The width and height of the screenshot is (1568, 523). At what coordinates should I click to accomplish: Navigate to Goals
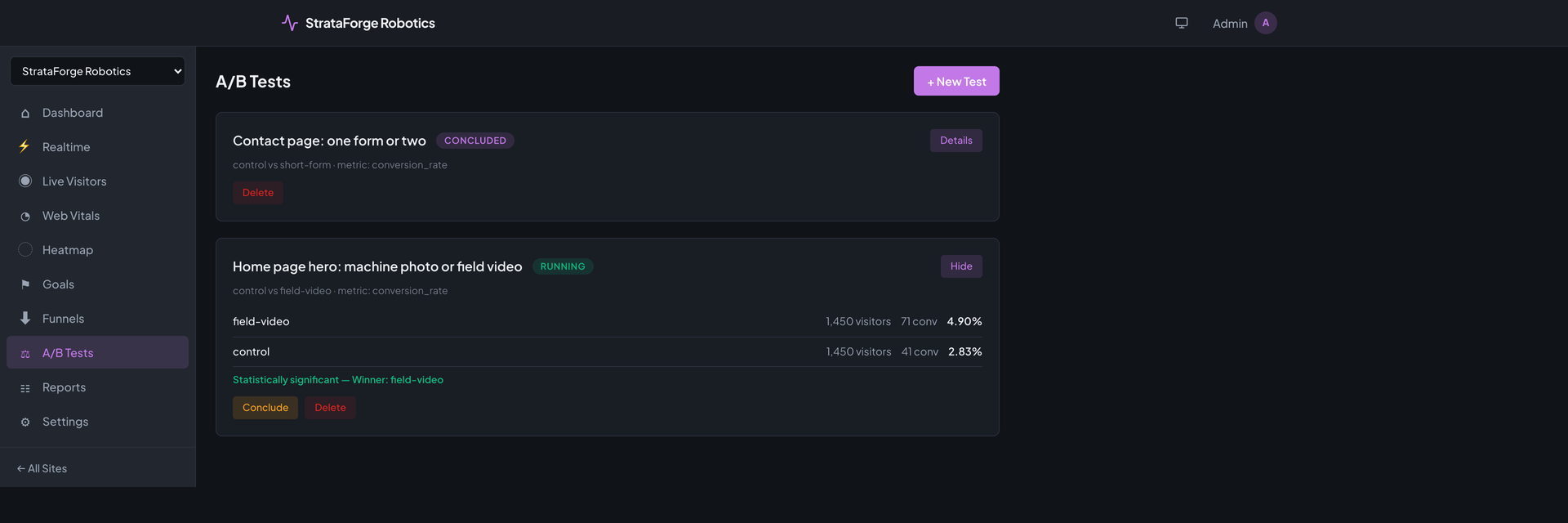click(x=97, y=284)
